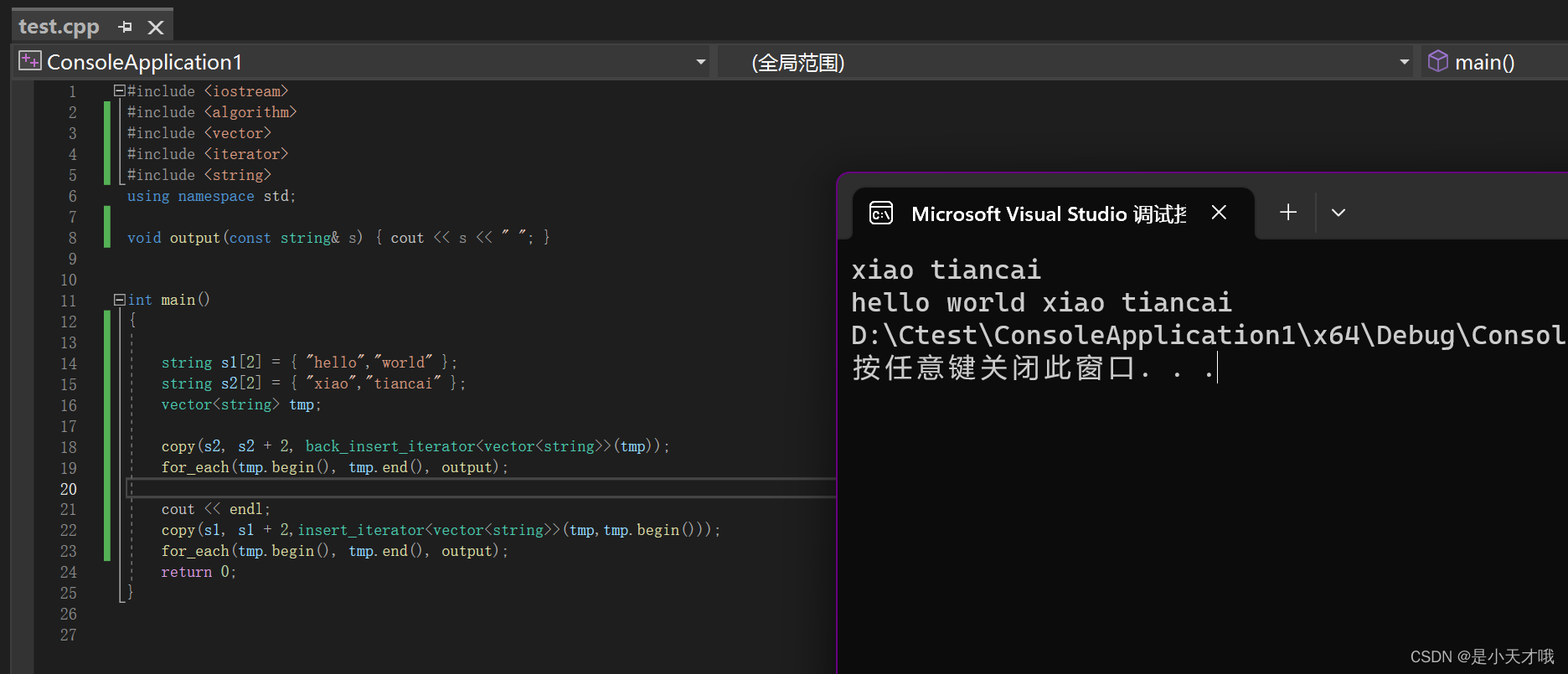Screen dimensions: 1568x674
Task: Click the insert_iterator copy line
Action: [x=441, y=530]
